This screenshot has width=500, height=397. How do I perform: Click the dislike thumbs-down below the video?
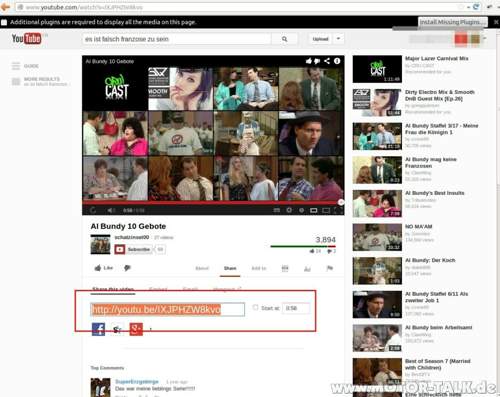point(127,268)
